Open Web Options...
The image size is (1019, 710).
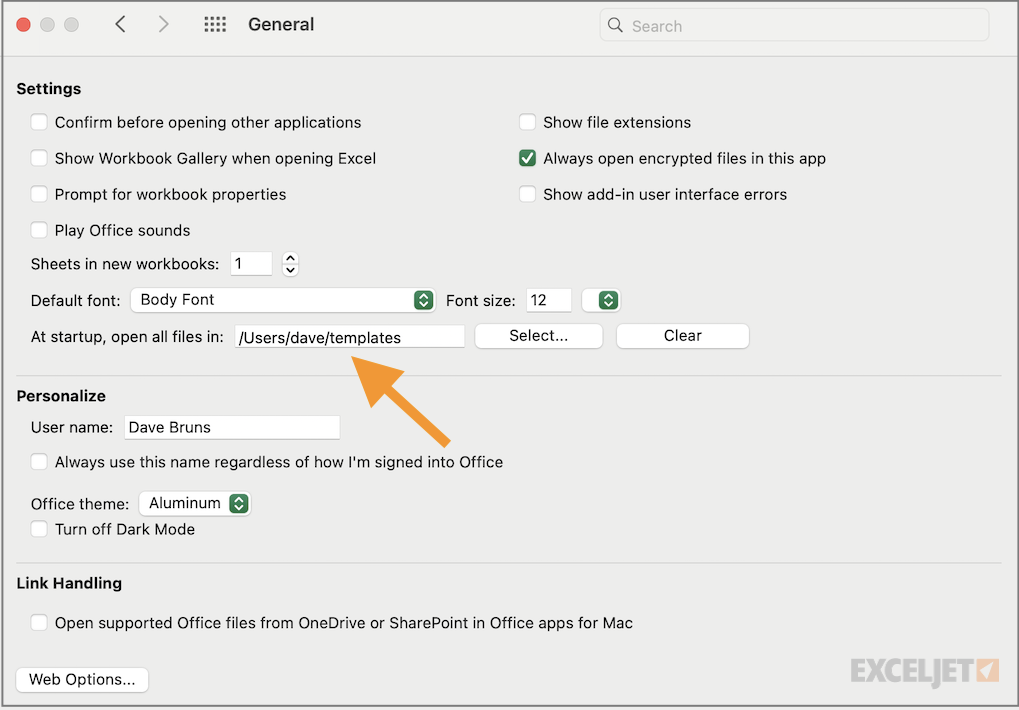[82, 679]
